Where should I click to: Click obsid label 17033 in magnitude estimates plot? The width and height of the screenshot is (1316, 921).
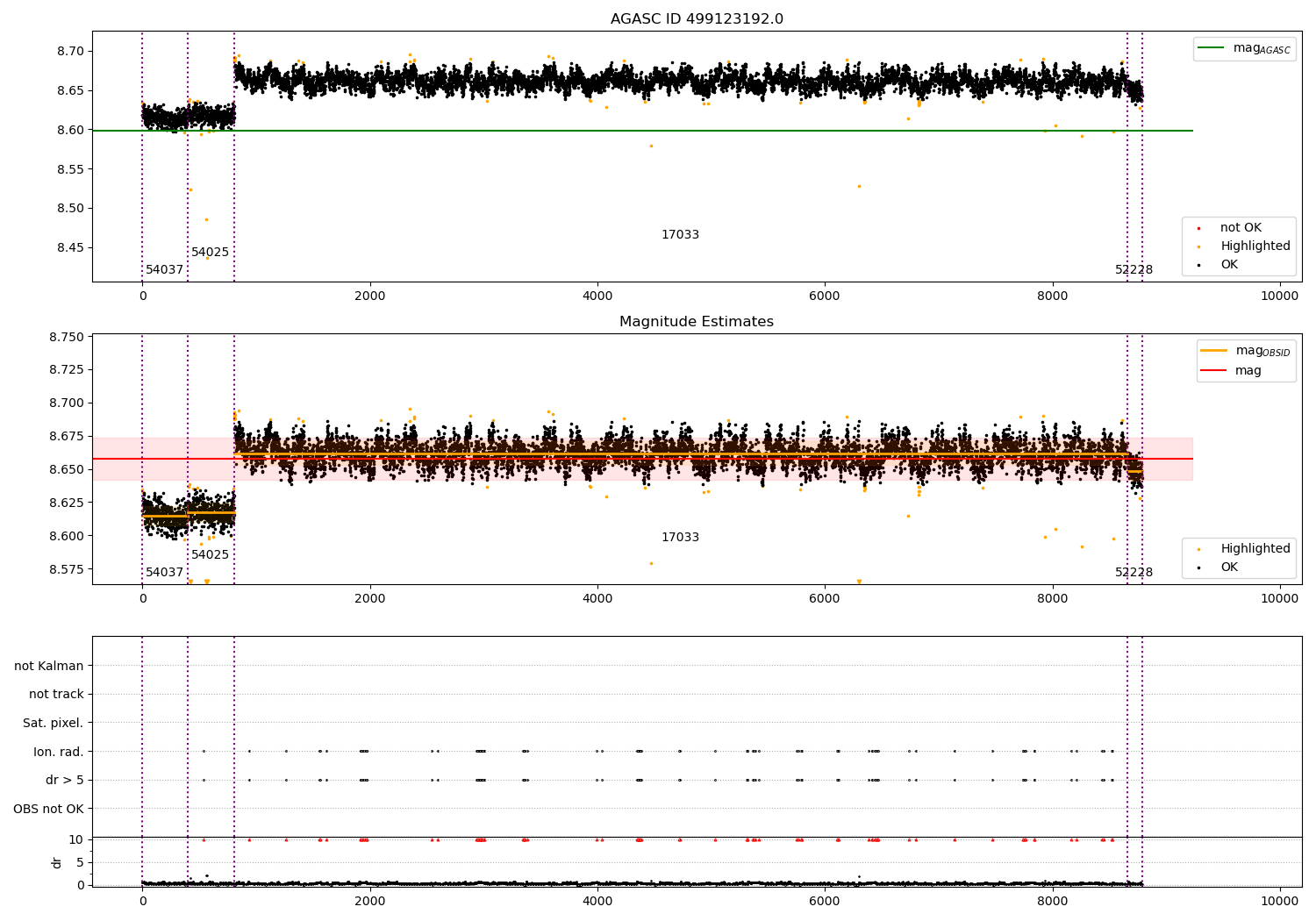[x=680, y=538]
